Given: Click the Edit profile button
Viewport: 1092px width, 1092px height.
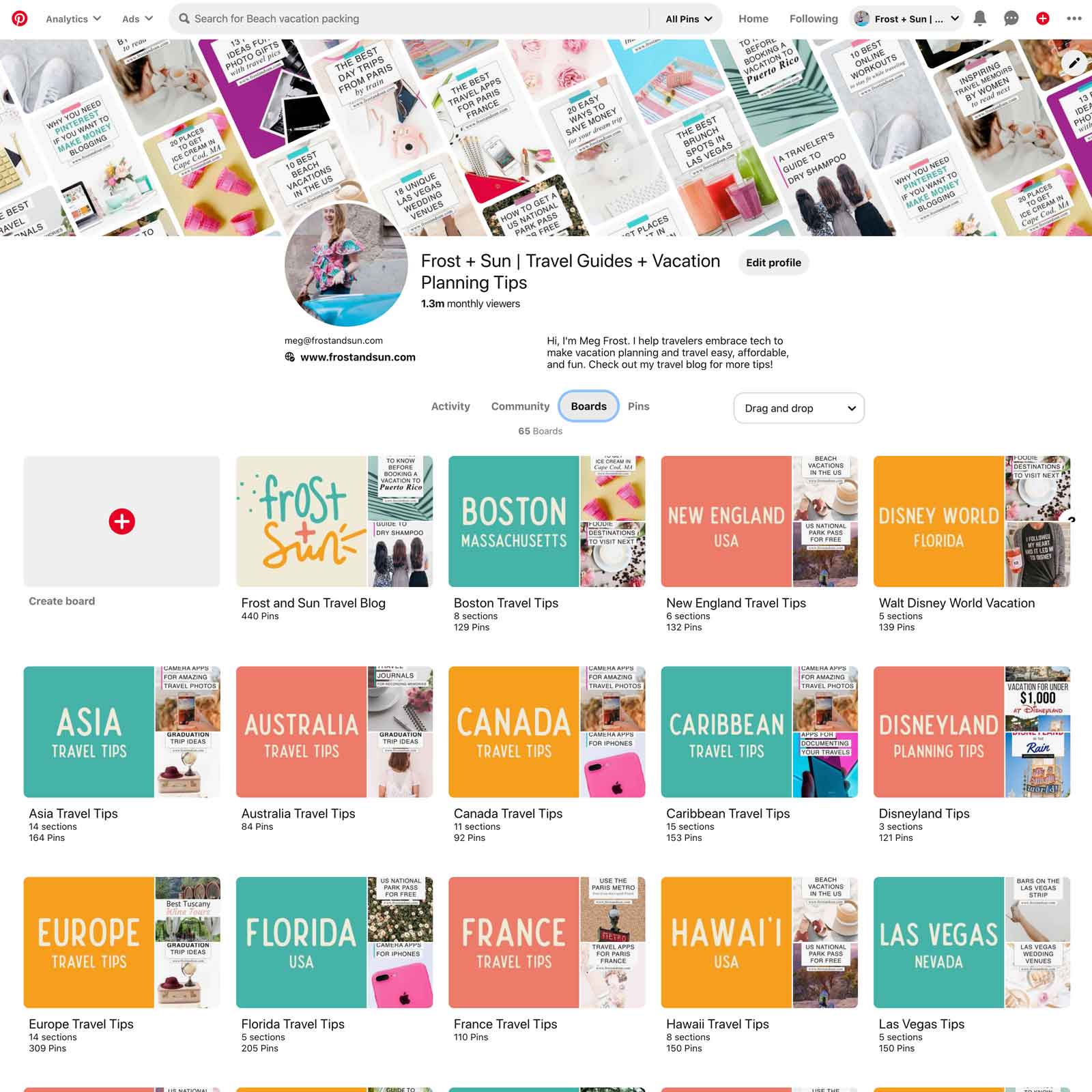Looking at the screenshot, I should 773,263.
